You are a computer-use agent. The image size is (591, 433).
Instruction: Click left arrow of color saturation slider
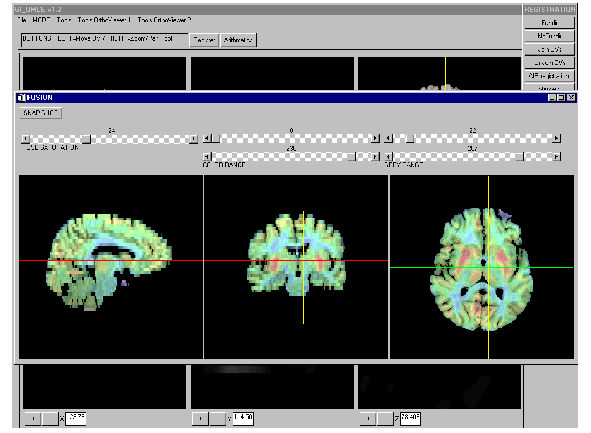(x=25, y=139)
